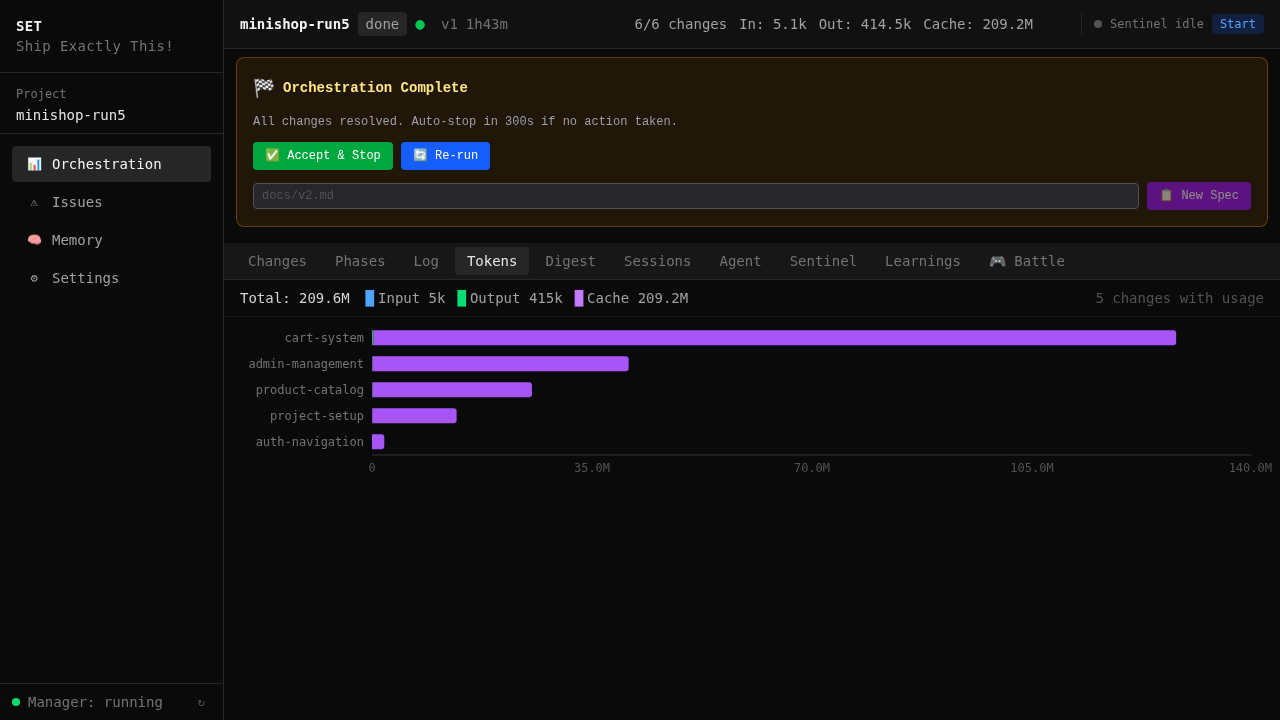Switch to the Digest tab
1280x720 pixels.
(570, 261)
